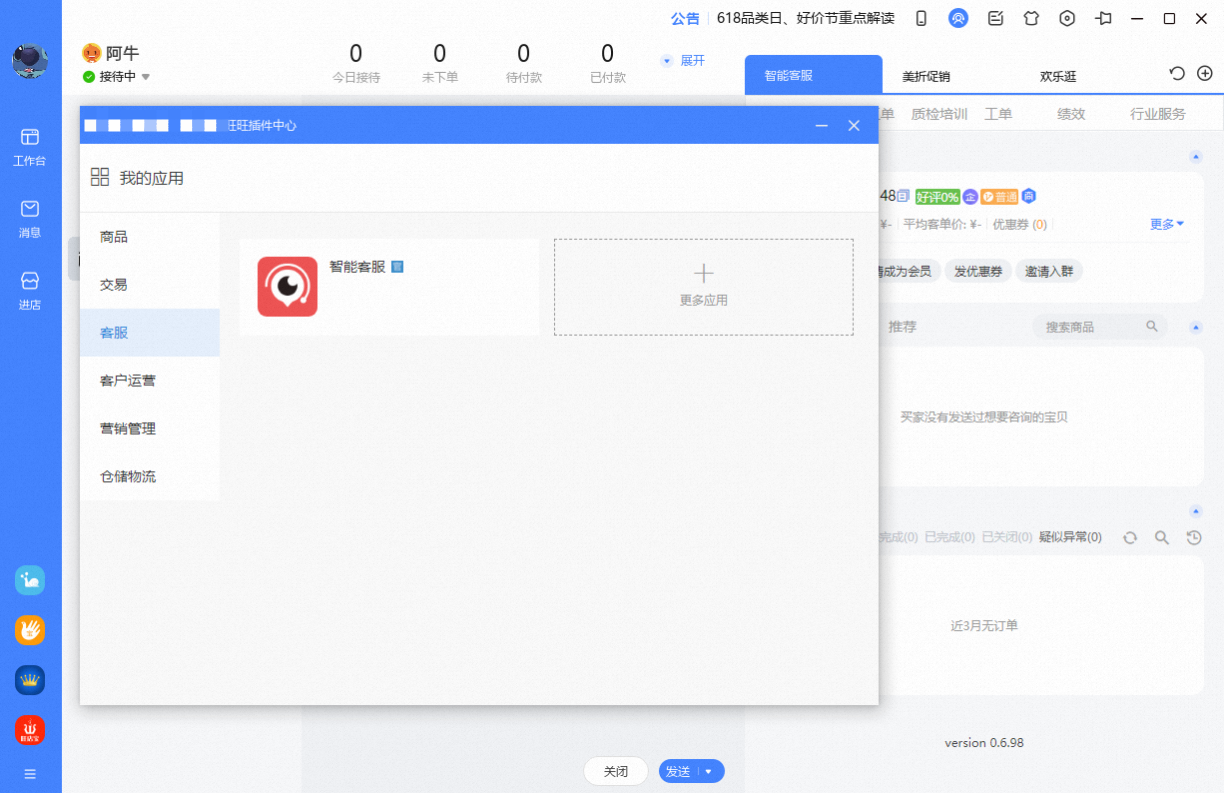Click the 发送 send button
The height and width of the screenshot is (793, 1224).
[x=678, y=771]
